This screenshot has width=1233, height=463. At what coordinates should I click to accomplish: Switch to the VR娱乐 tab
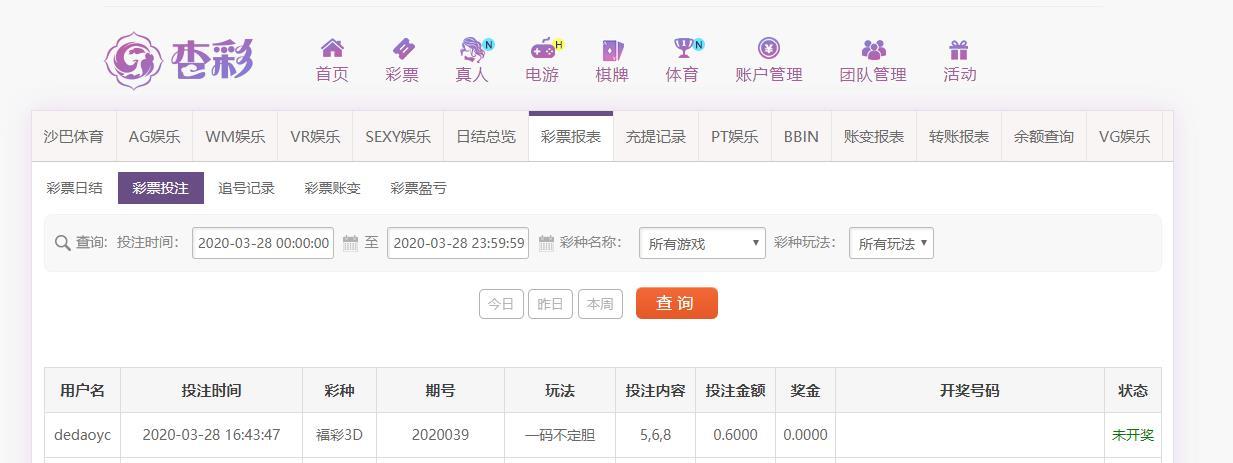click(x=315, y=136)
